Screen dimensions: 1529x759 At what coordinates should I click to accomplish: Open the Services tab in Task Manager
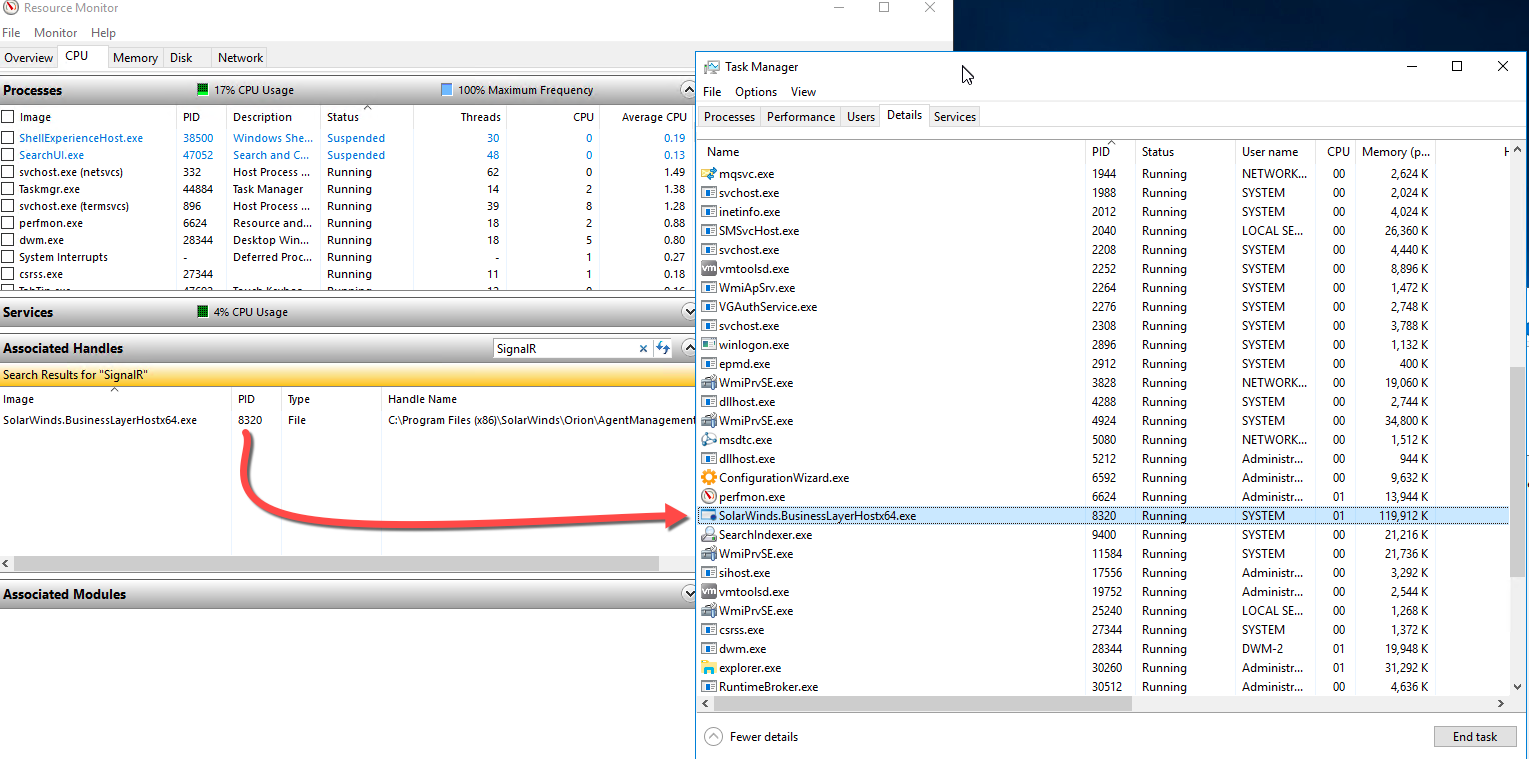pos(955,117)
